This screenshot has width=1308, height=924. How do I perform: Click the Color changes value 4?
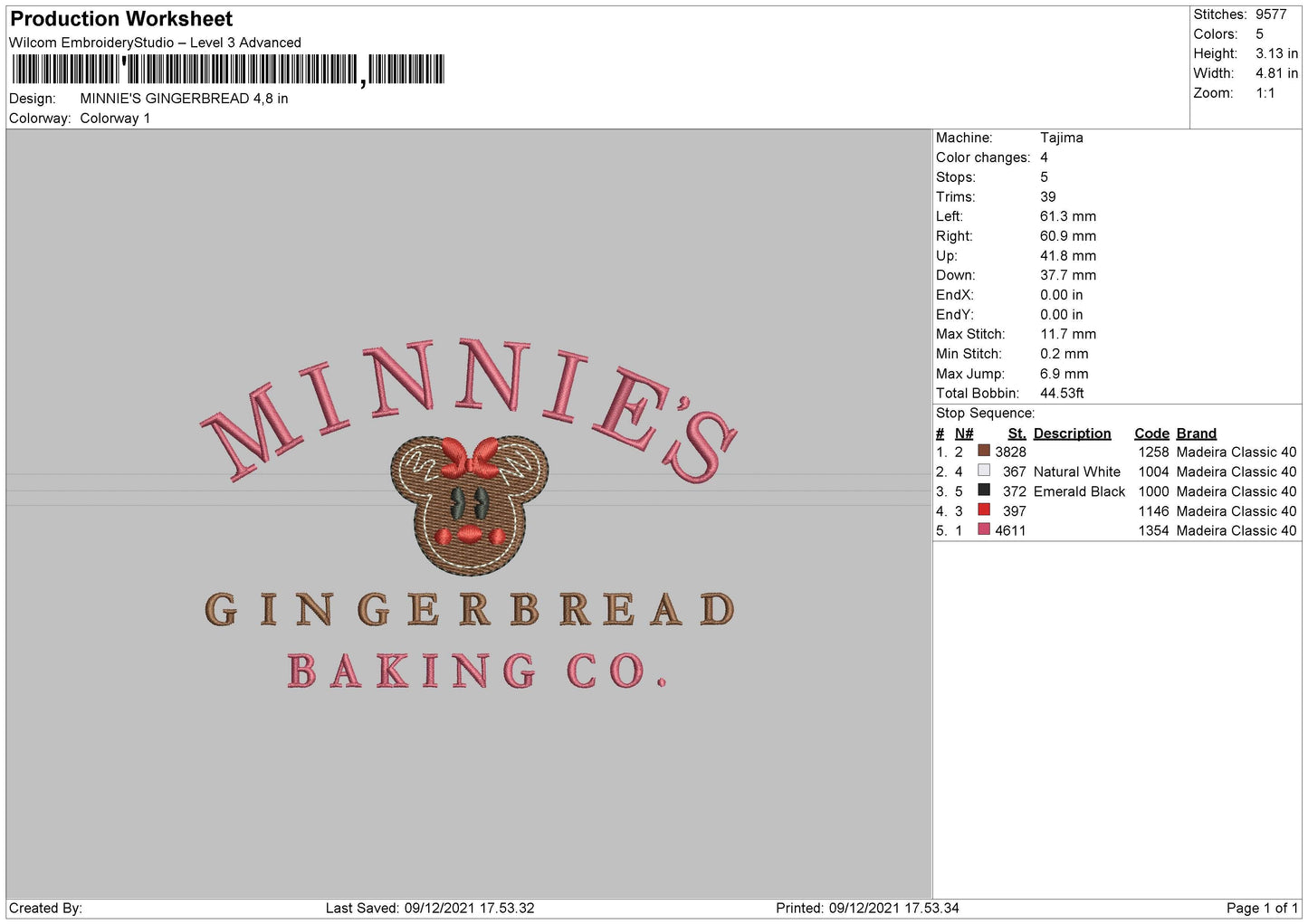1044,157
